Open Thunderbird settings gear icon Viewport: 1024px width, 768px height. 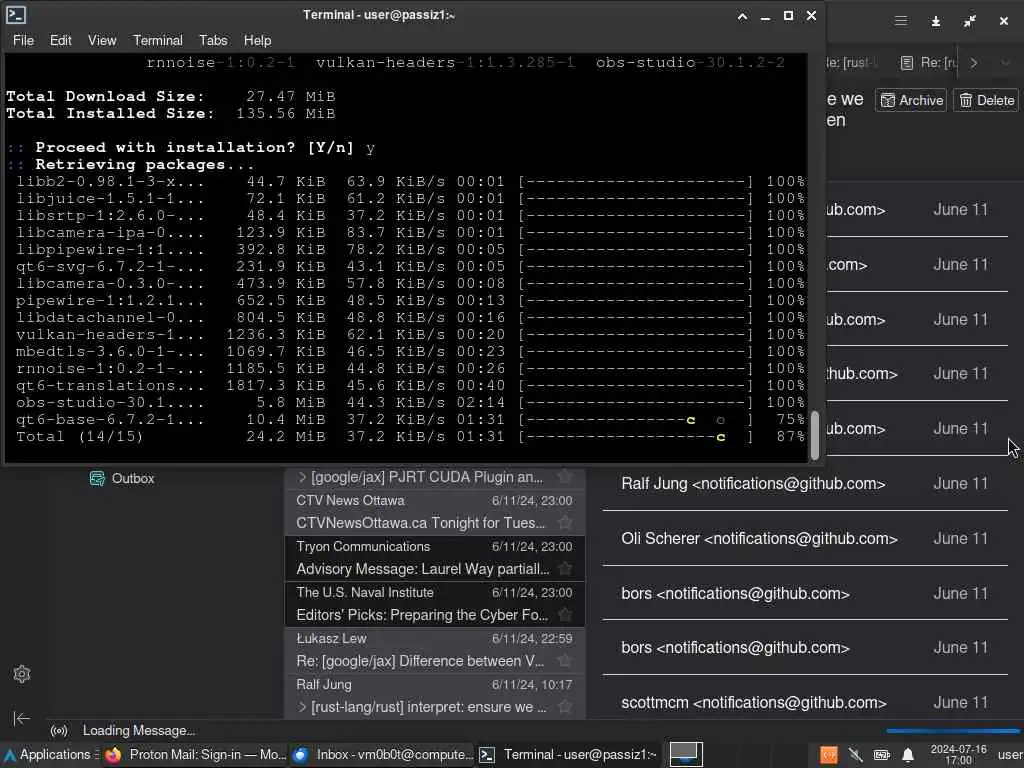point(22,674)
